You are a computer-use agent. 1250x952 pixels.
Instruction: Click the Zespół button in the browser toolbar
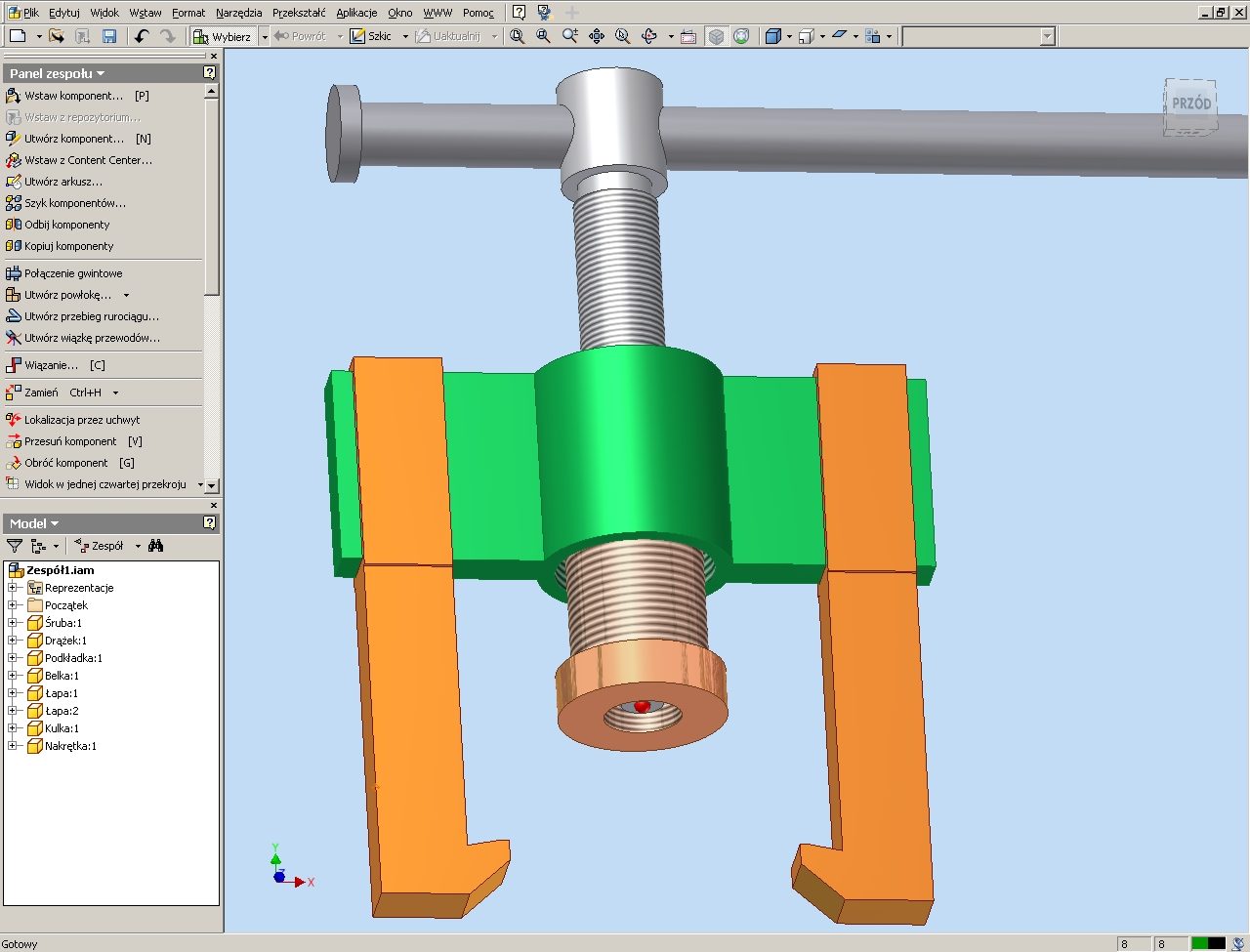(x=100, y=546)
